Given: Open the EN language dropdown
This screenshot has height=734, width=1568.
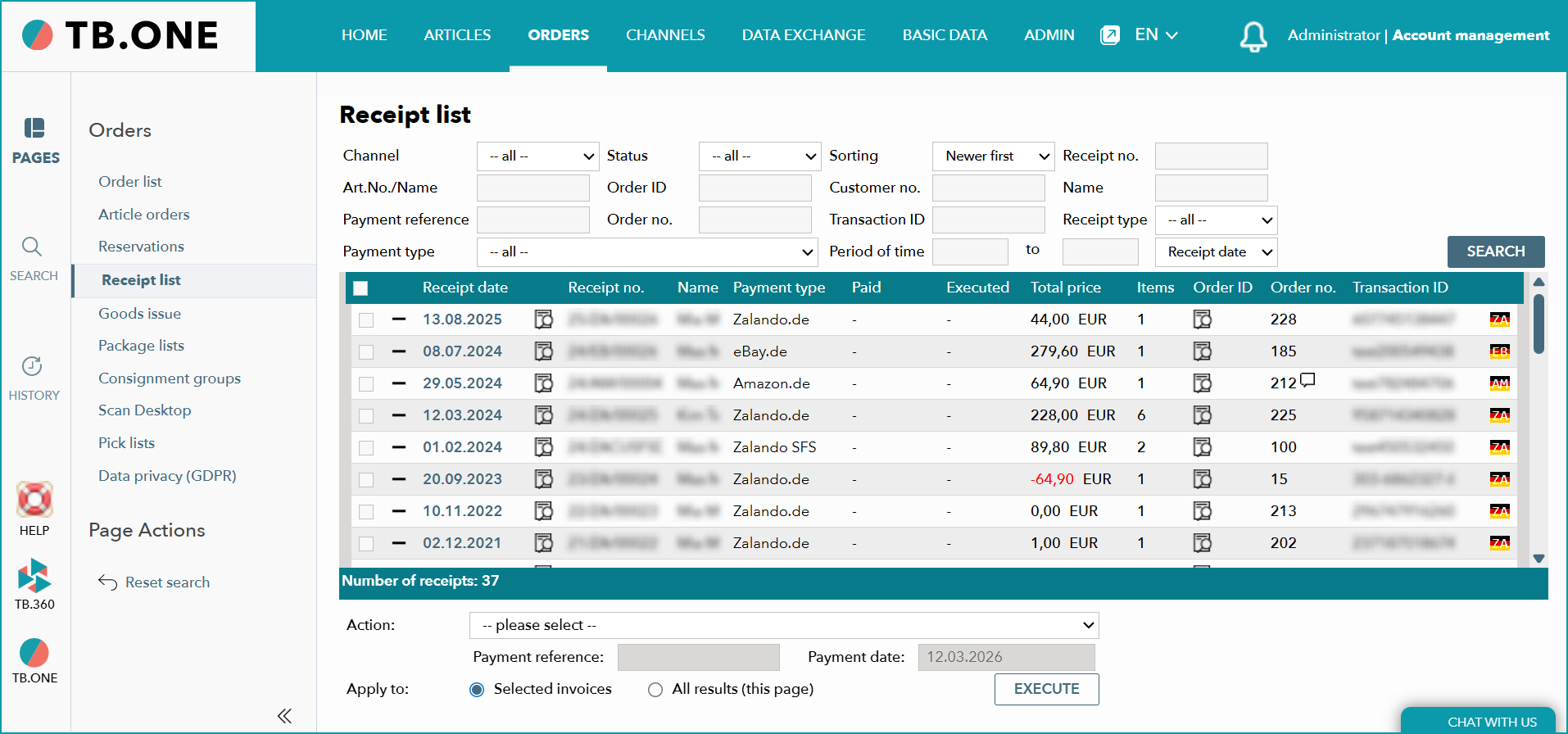Looking at the screenshot, I should pos(1156,34).
